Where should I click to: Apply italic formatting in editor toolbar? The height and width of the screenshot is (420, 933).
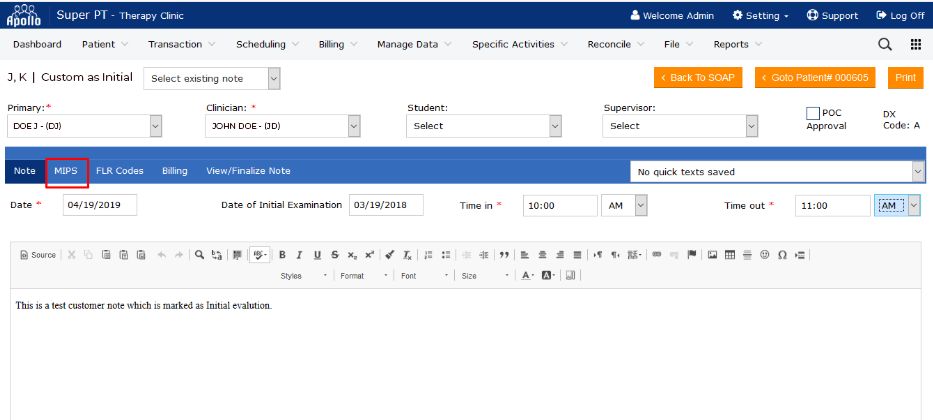click(299, 255)
